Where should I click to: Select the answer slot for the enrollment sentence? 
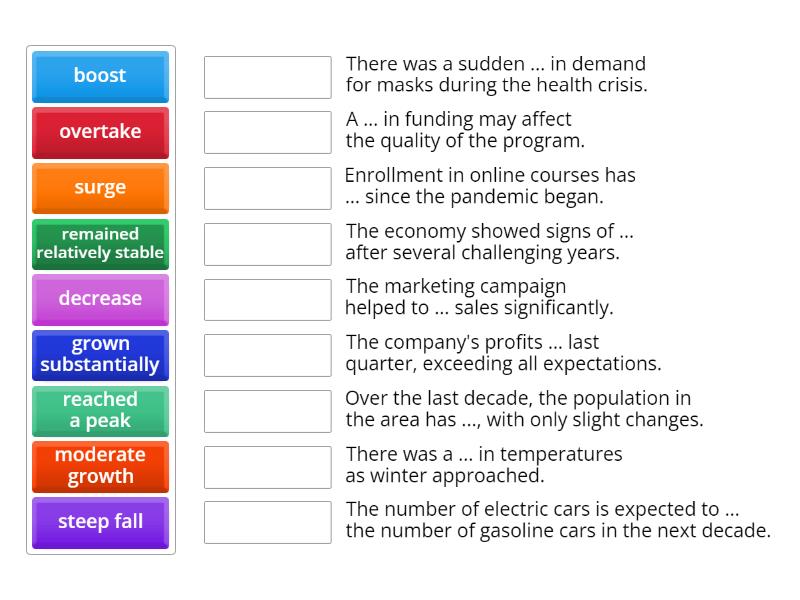tap(266, 188)
